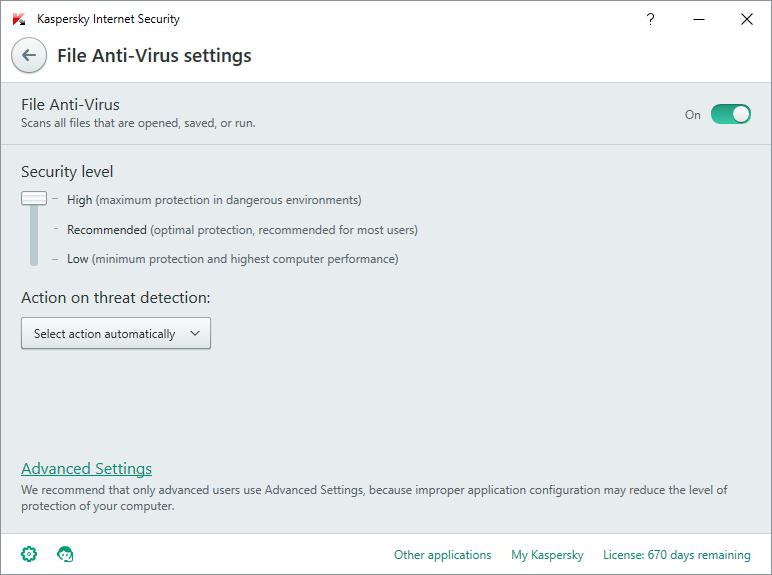
Task: Select the Low security level option
Action: (x=78, y=259)
